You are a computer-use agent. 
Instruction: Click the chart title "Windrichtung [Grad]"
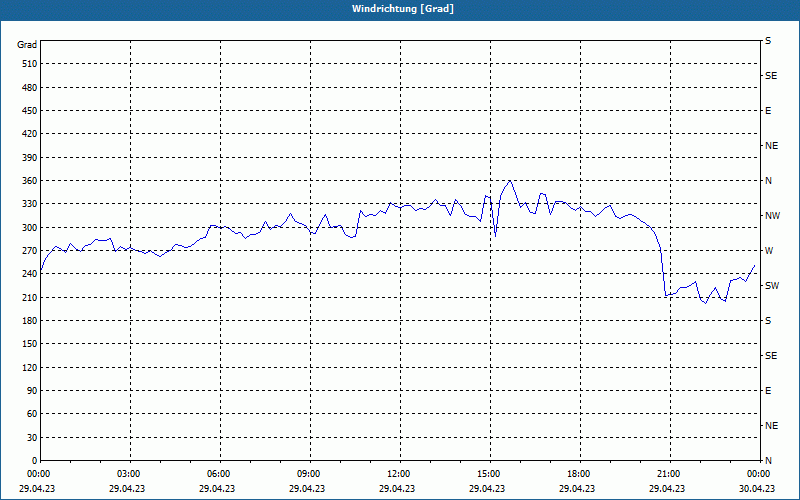pyautogui.click(x=403, y=9)
